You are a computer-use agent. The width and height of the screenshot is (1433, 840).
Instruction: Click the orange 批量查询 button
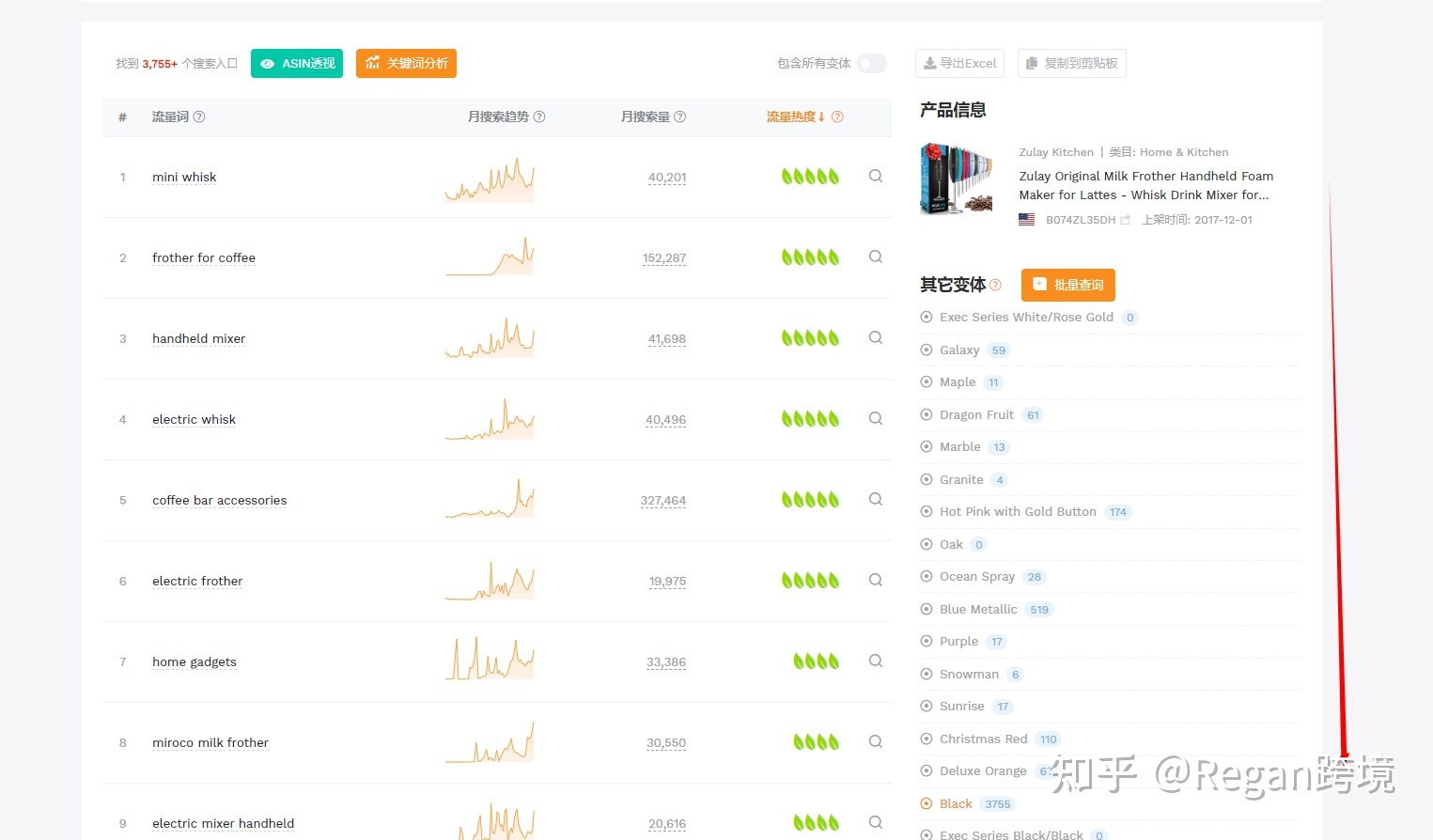tap(1067, 285)
